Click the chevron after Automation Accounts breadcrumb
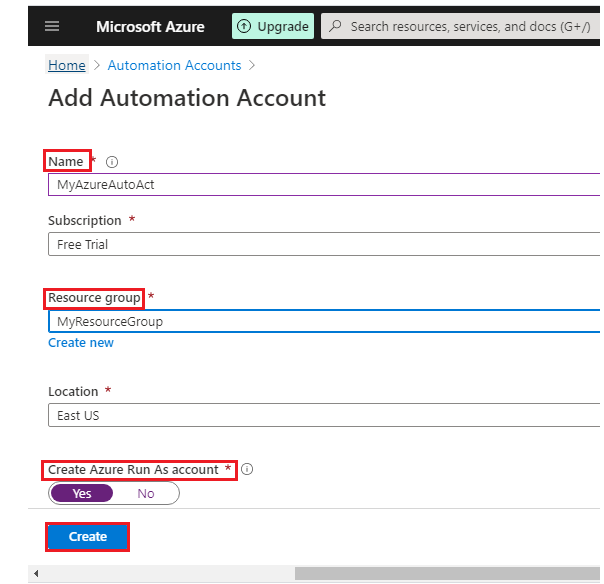This screenshot has width=604, height=584. 252,65
